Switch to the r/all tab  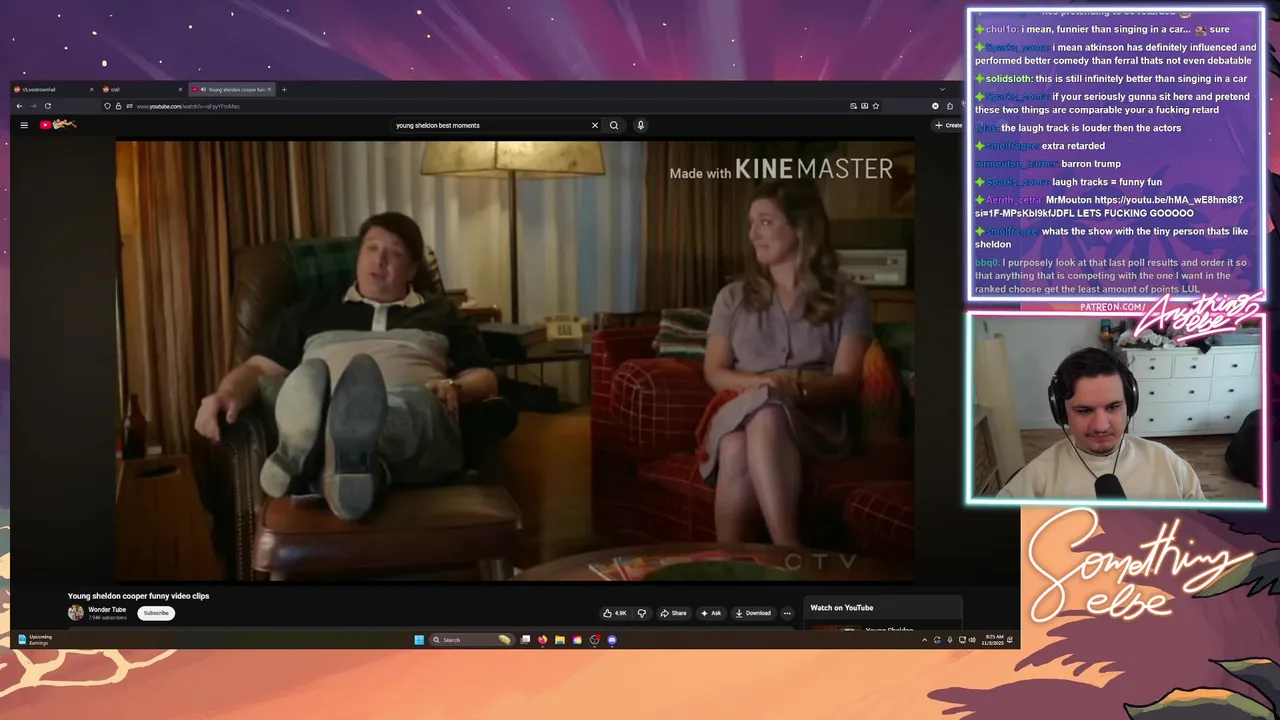click(142, 89)
